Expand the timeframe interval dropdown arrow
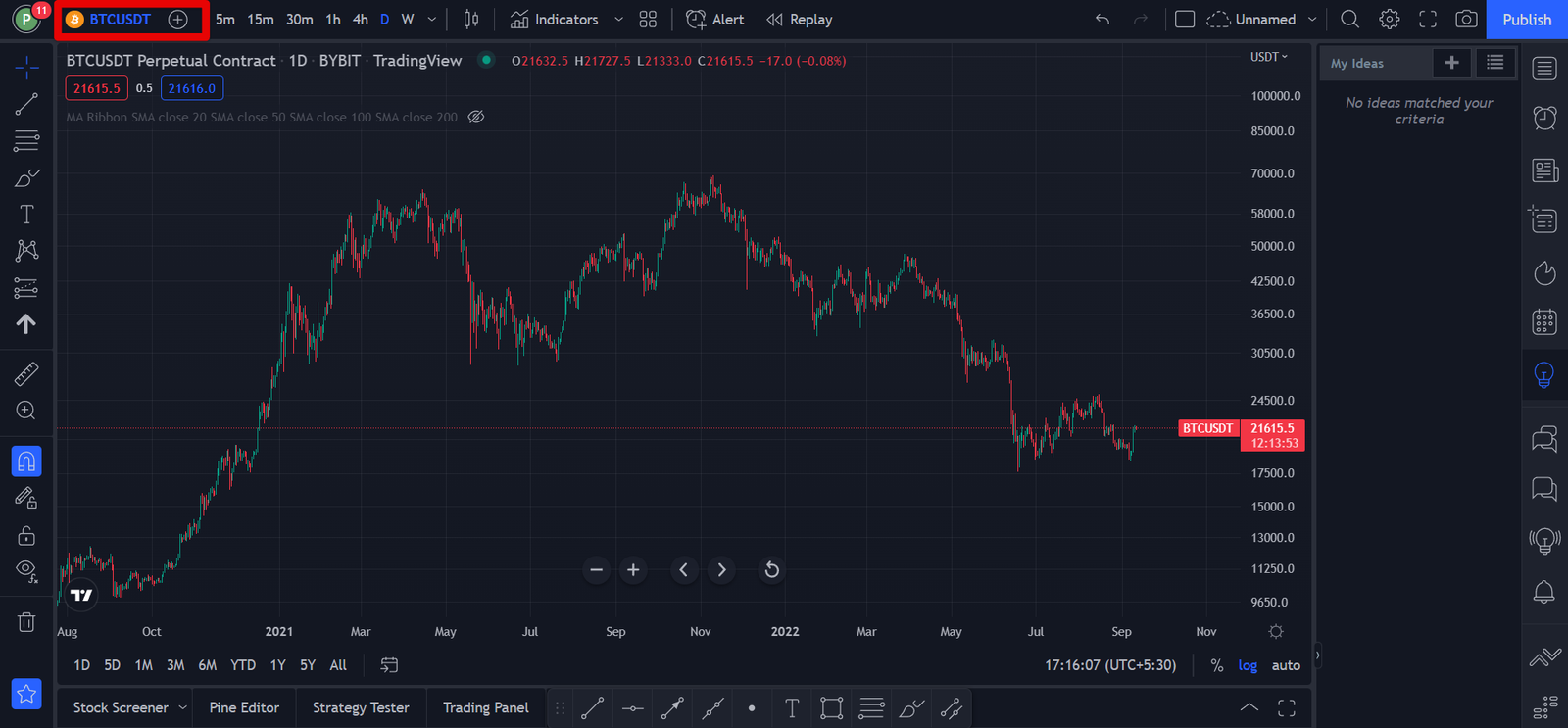 click(x=432, y=20)
